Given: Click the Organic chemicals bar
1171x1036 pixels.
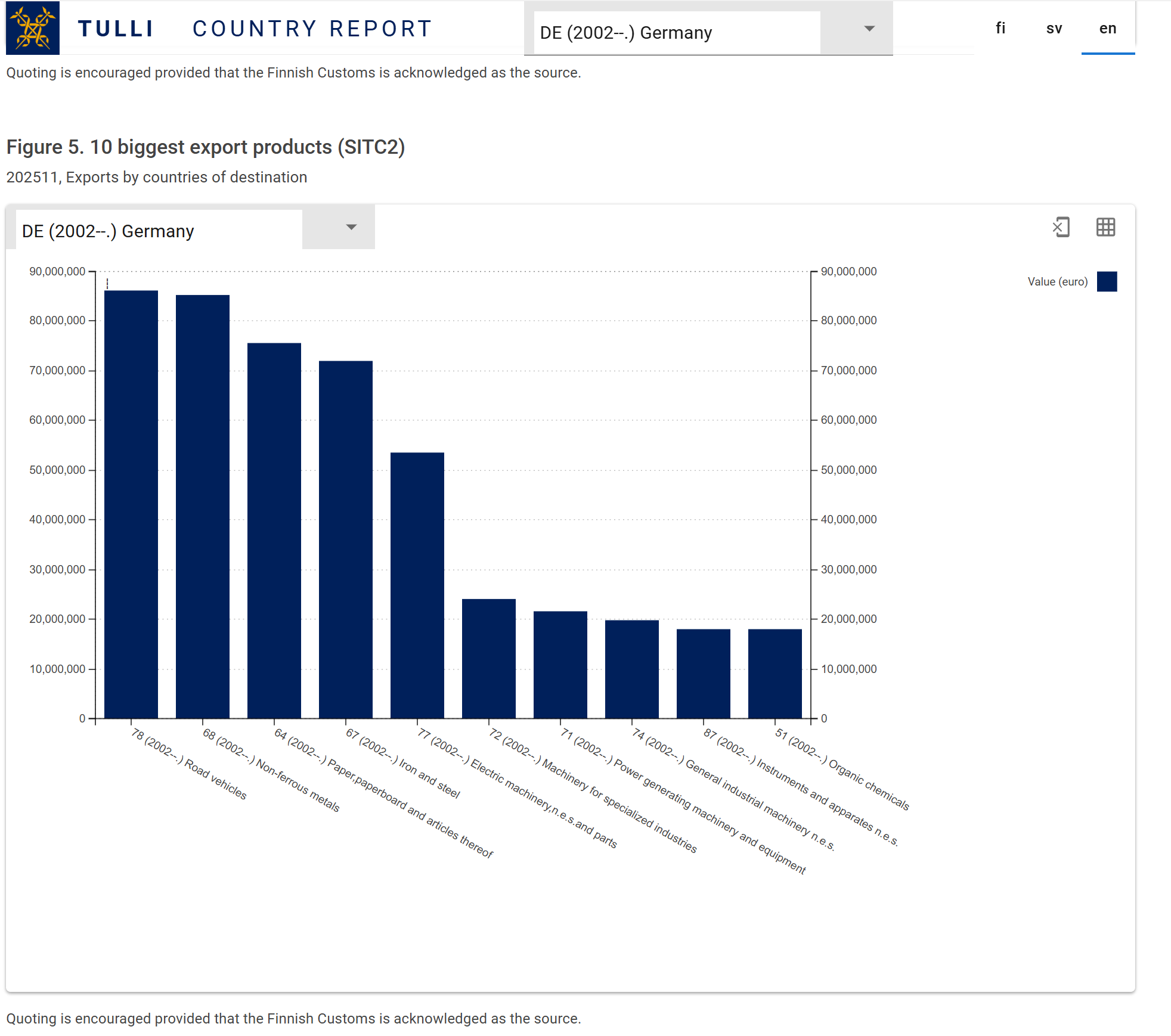Looking at the screenshot, I should [775, 674].
